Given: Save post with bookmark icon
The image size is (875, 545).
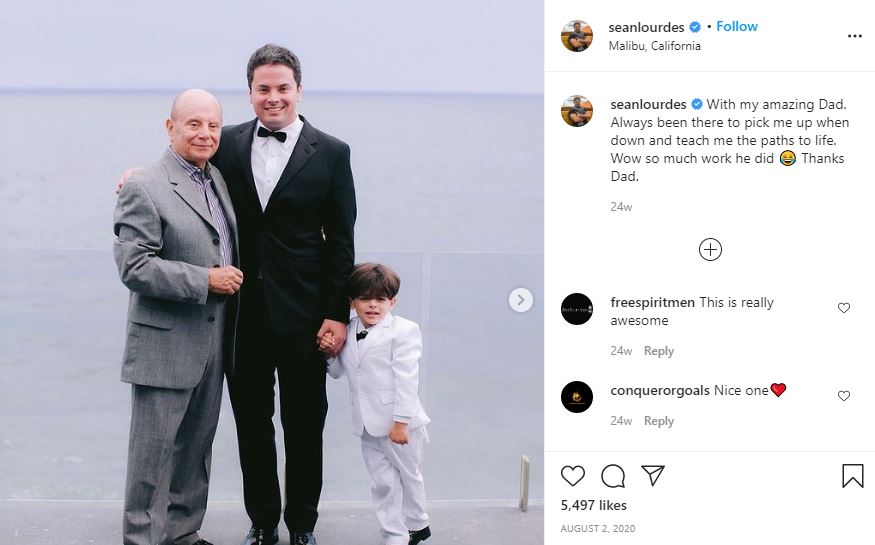Looking at the screenshot, I should (x=852, y=475).
